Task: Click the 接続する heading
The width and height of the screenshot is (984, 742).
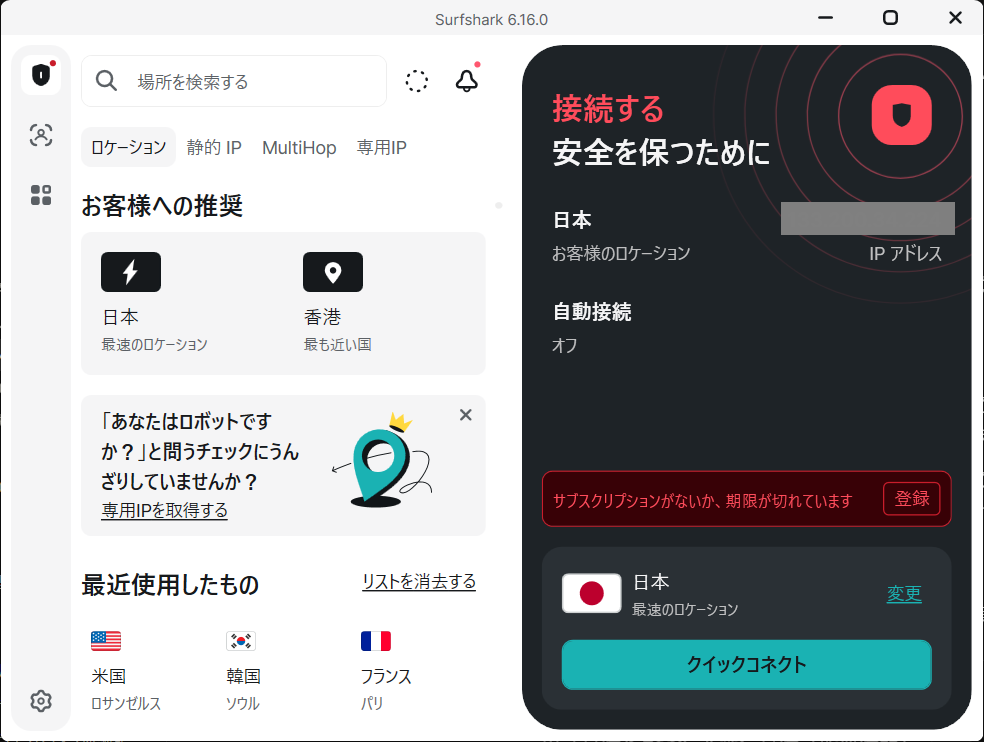Action: pyautogui.click(x=608, y=109)
